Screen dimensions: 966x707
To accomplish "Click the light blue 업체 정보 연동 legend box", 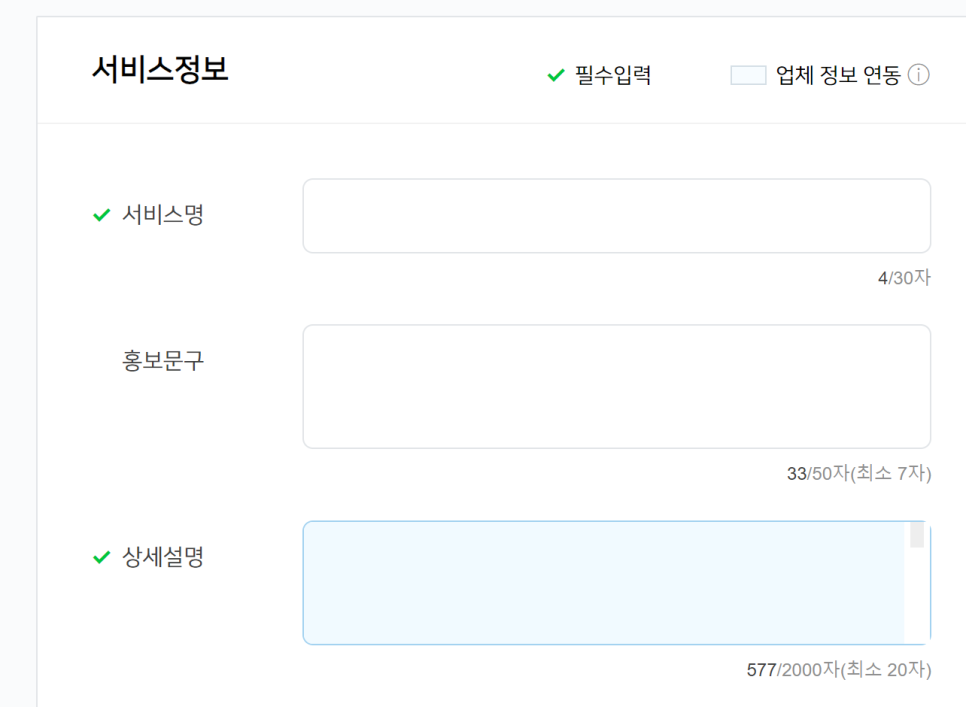I will point(748,75).
